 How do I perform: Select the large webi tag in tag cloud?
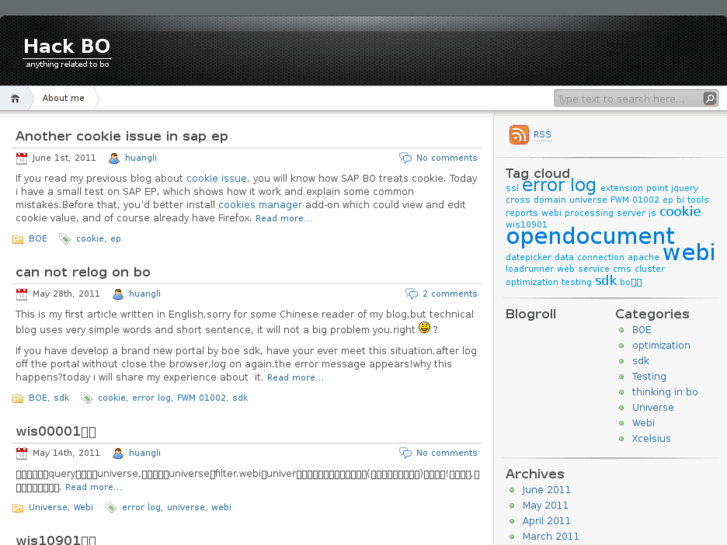point(689,252)
